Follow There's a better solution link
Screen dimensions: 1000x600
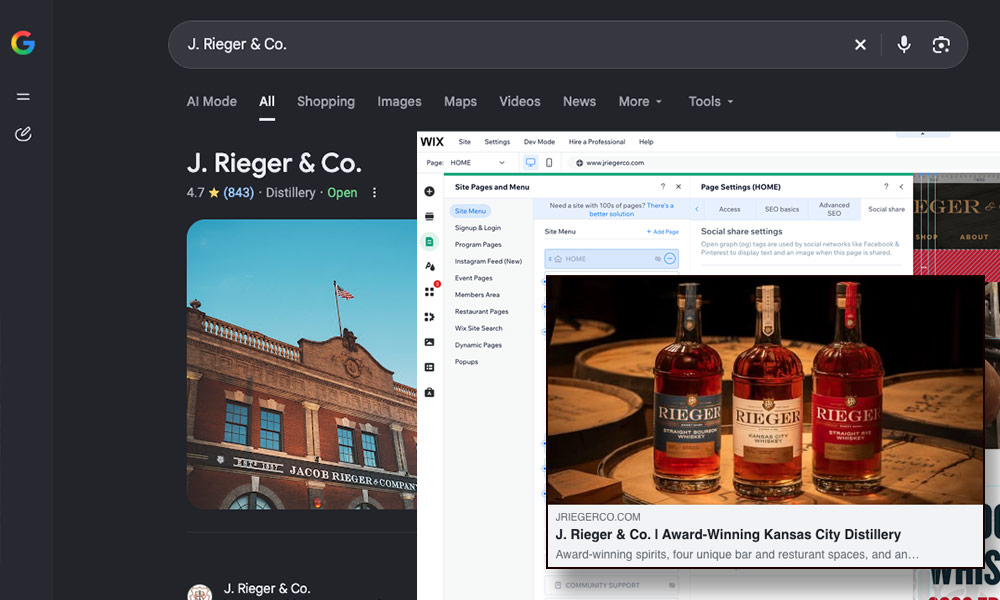631,210
